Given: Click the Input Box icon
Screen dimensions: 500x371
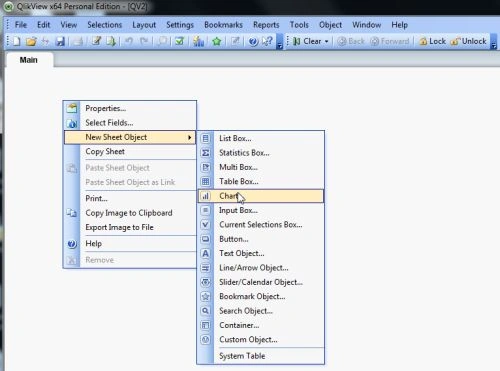Looking at the screenshot, I should coord(206,210).
